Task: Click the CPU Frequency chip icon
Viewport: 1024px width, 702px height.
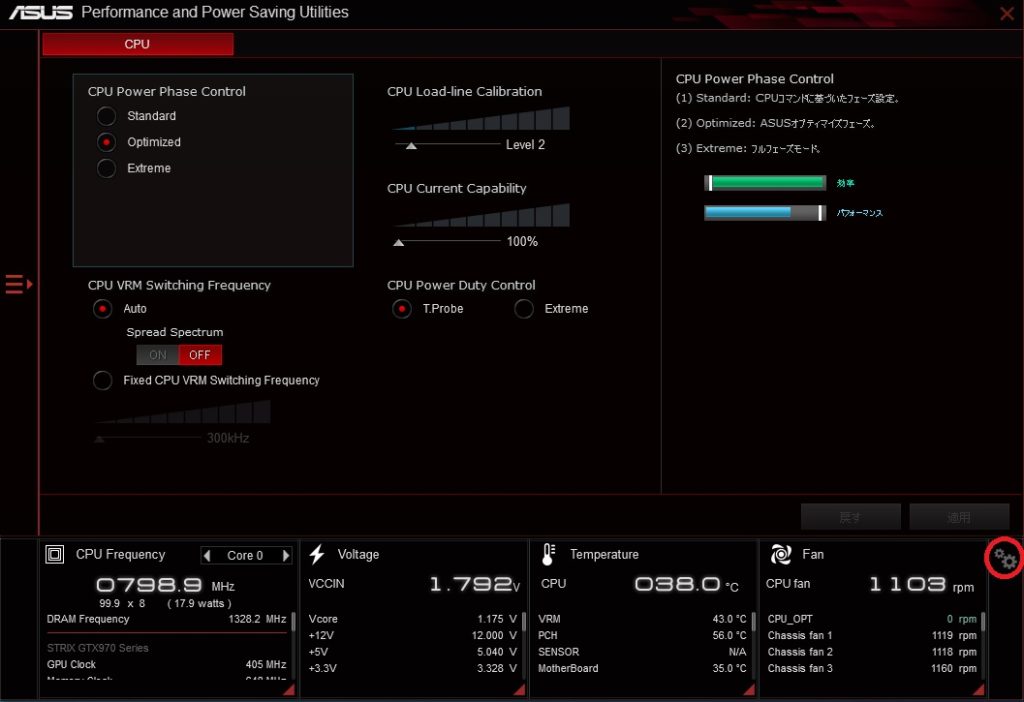Action: [x=55, y=554]
